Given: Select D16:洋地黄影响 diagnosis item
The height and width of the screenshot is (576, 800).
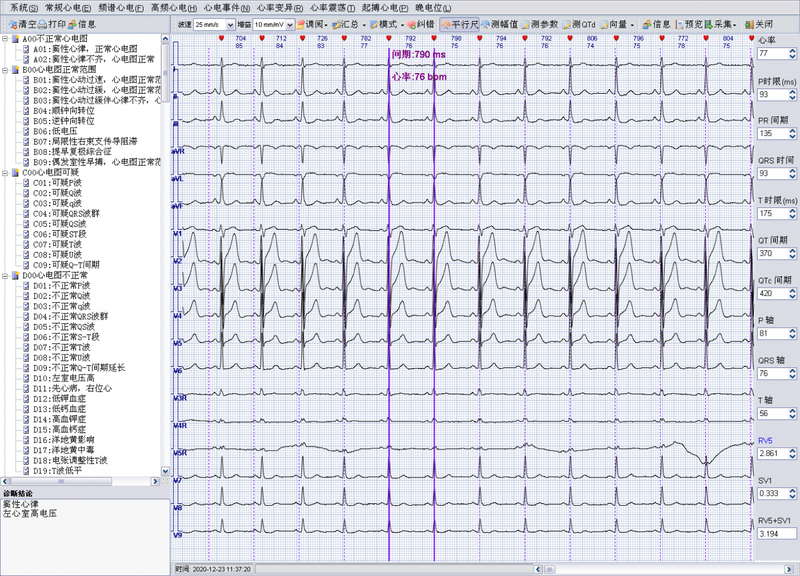Looking at the screenshot, I should tap(64, 440).
